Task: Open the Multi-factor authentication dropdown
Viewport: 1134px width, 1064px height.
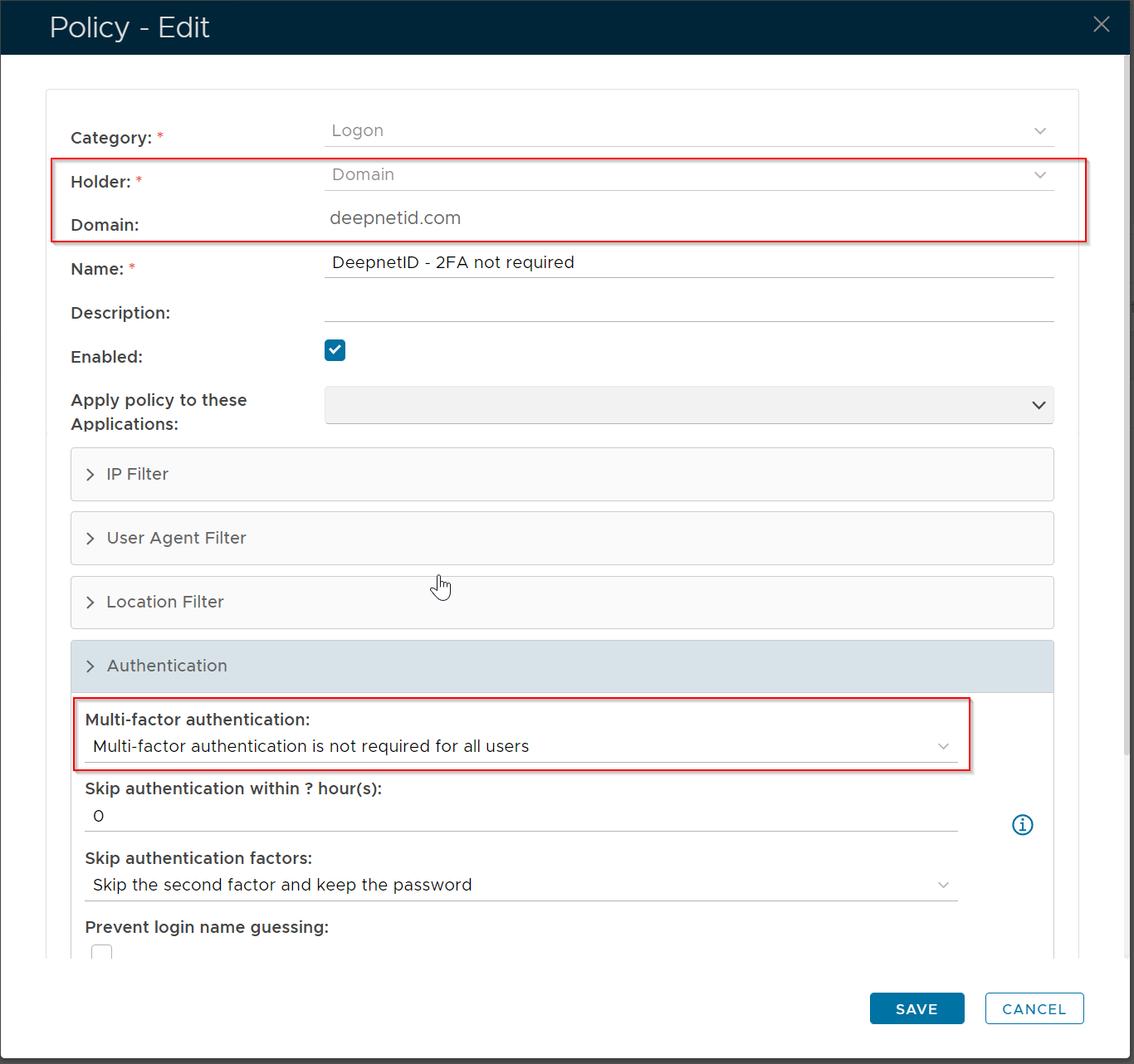Action: (x=521, y=746)
